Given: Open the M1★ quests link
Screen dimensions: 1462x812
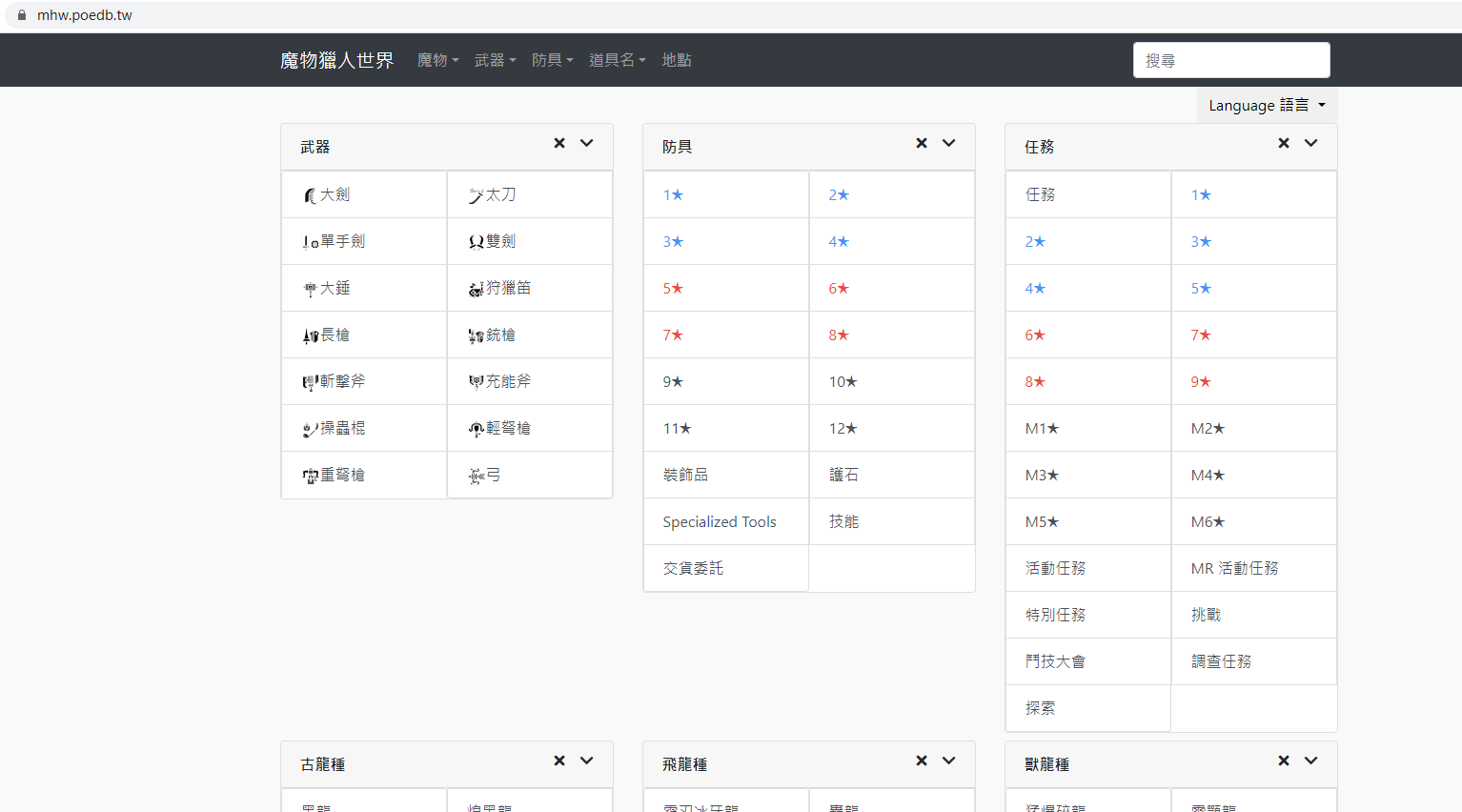Looking at the screenshot, I should [x=1042, y=429].
